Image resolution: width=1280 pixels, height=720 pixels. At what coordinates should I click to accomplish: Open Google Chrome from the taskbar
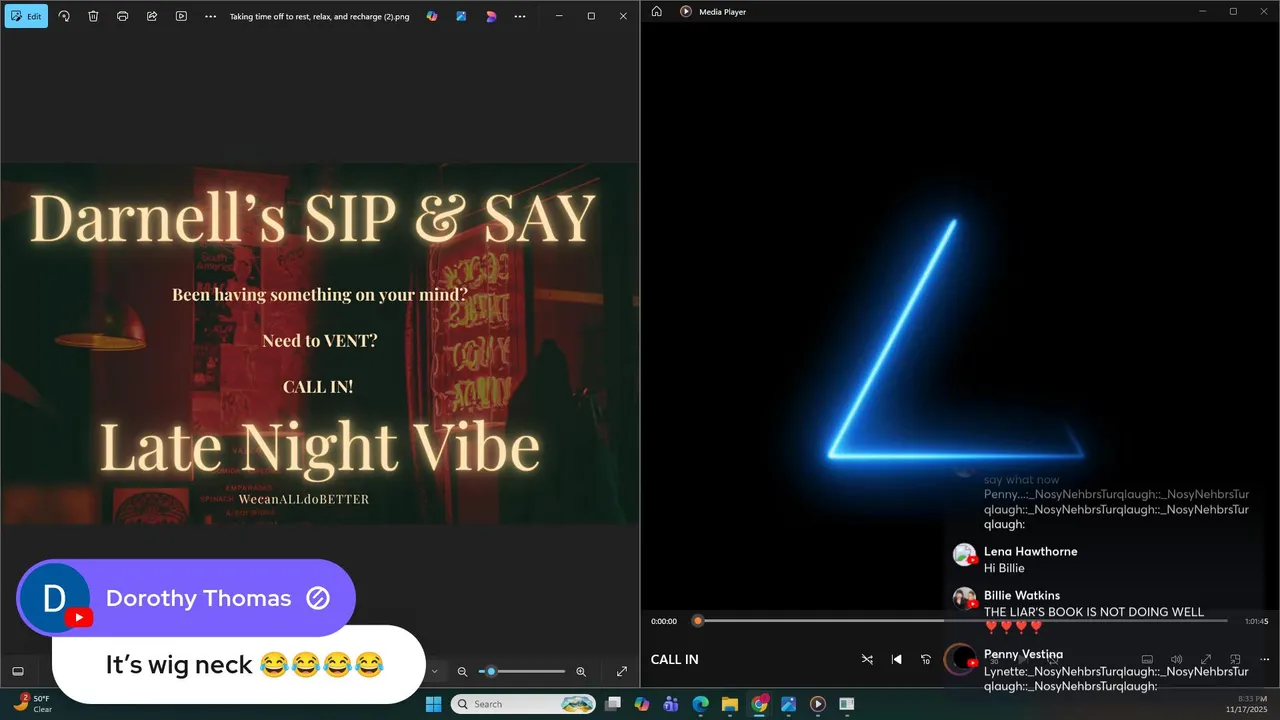pos(759,704)
